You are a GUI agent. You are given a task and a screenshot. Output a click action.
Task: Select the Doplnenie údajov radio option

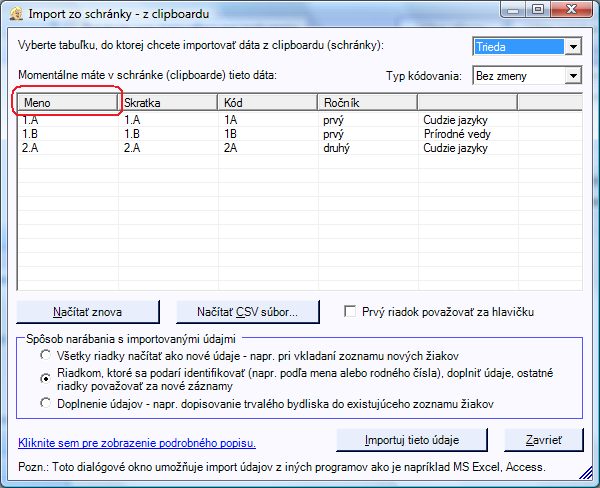point(46,403)
